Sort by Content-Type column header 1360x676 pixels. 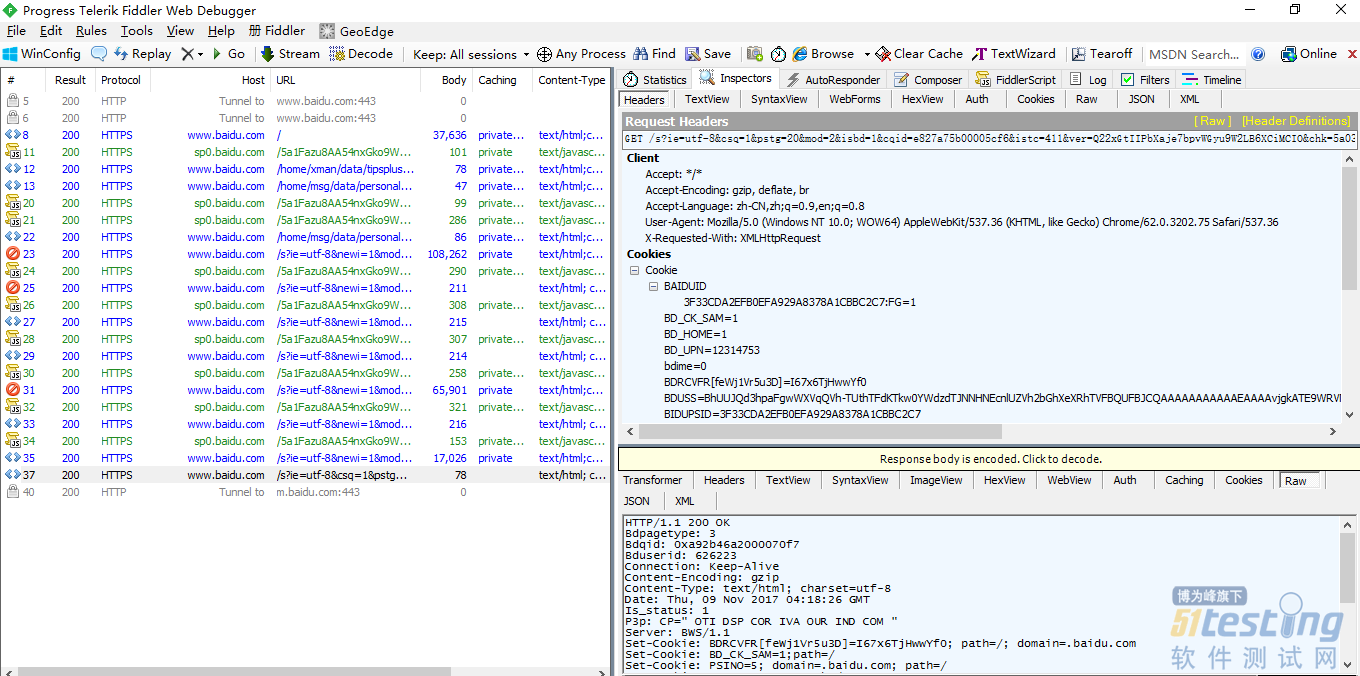pyautogui.click(x=571, y=80)
